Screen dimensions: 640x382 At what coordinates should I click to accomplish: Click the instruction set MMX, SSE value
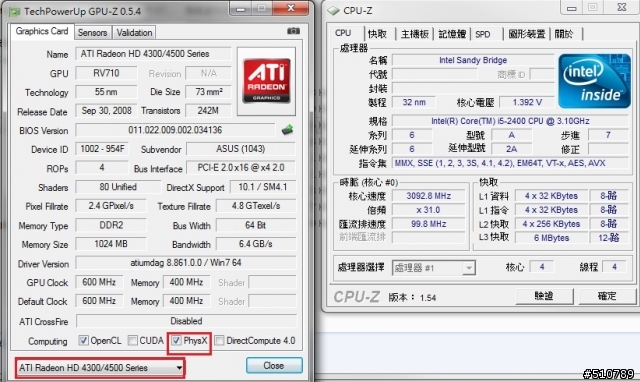point(510,163)
